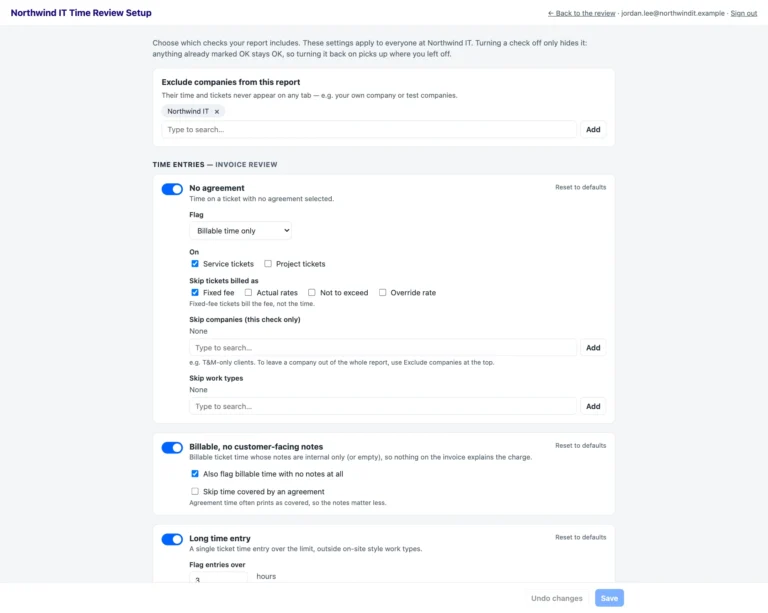Disable the Long time entry check

[172, 539]
